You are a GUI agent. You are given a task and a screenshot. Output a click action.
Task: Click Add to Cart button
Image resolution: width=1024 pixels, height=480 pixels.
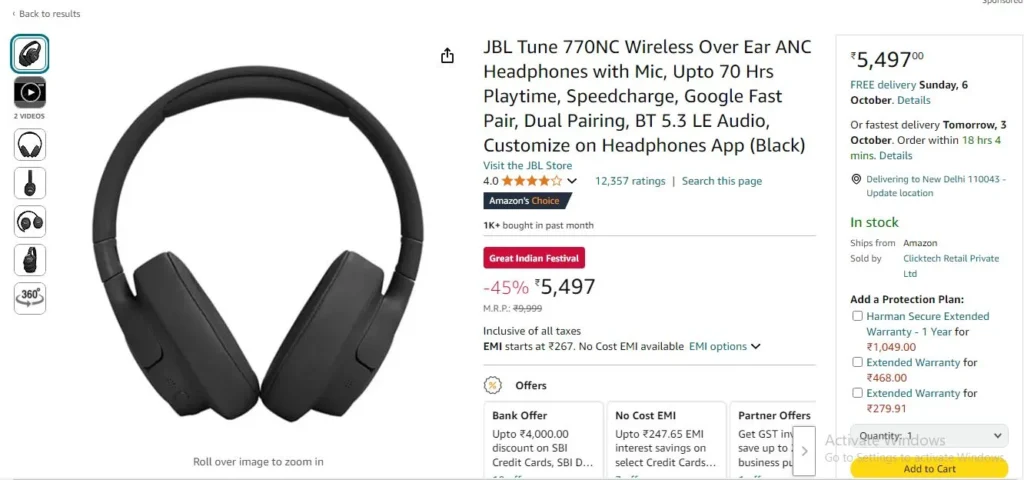coord(929,468)
